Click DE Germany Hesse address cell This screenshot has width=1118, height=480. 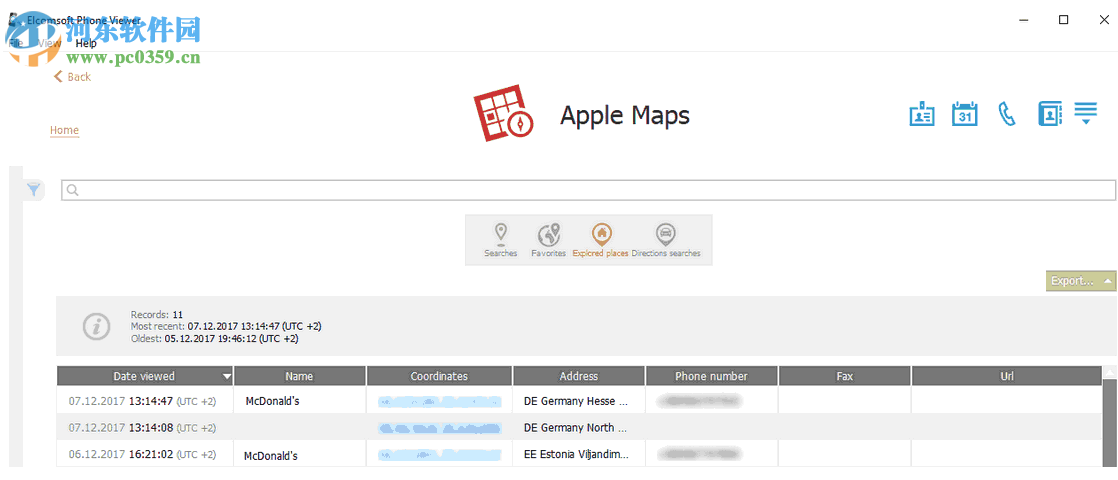pos(575,402)
